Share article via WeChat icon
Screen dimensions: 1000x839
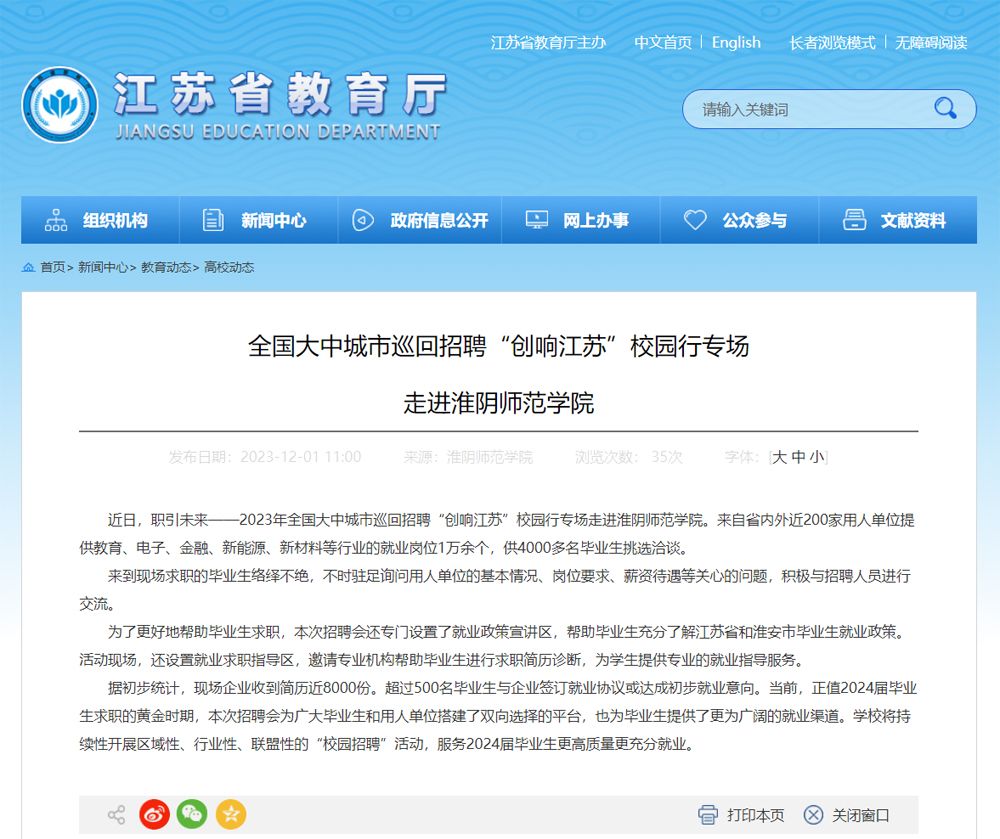(192, 814)
